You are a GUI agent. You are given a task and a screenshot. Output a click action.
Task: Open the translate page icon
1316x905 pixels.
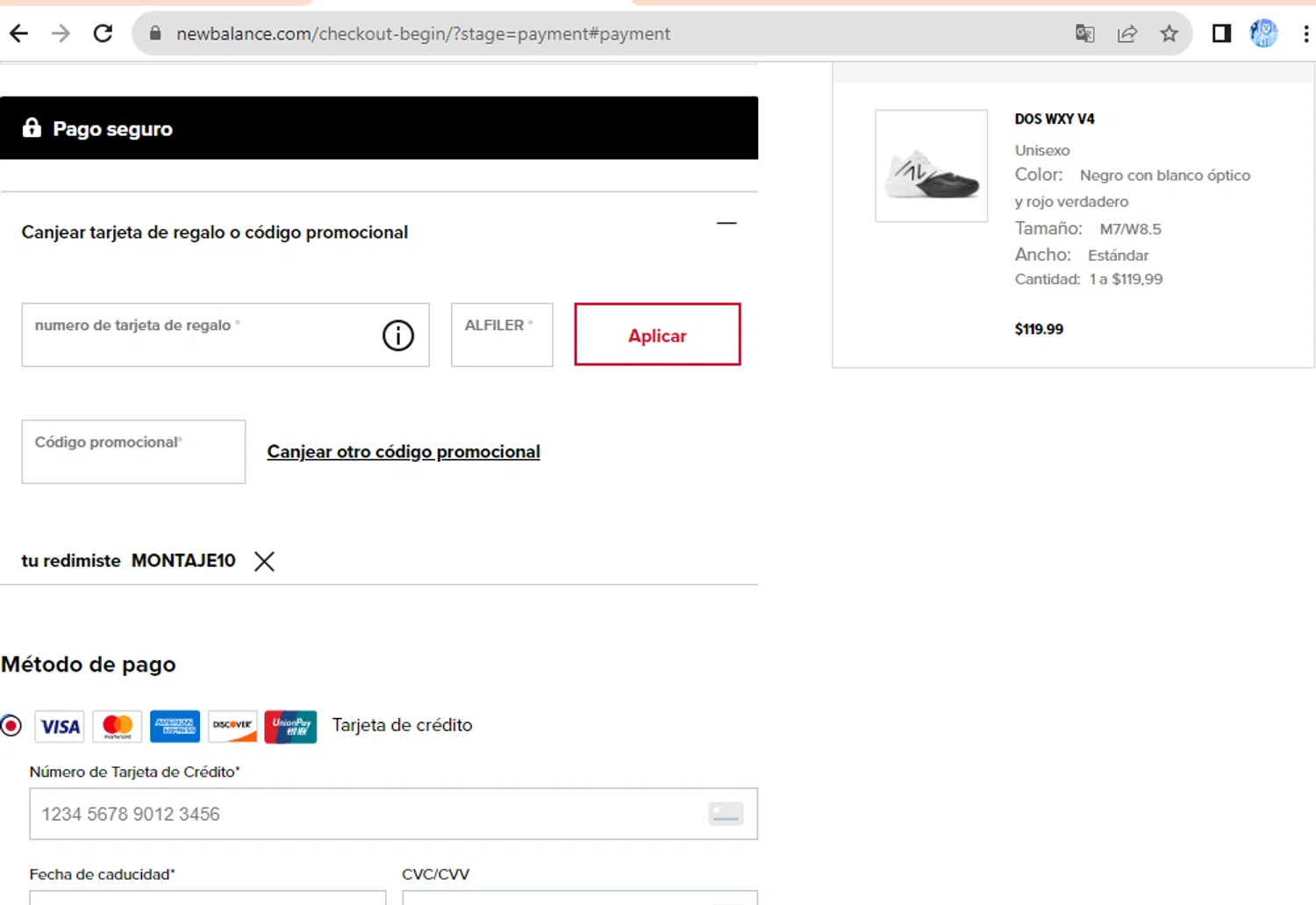1085,33
